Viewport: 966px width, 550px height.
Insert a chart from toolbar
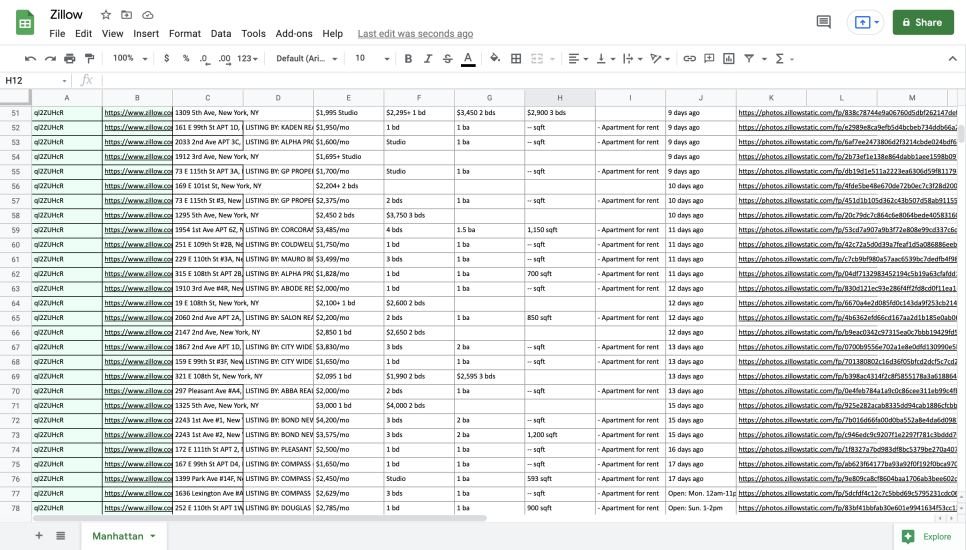tap(728, 59)
